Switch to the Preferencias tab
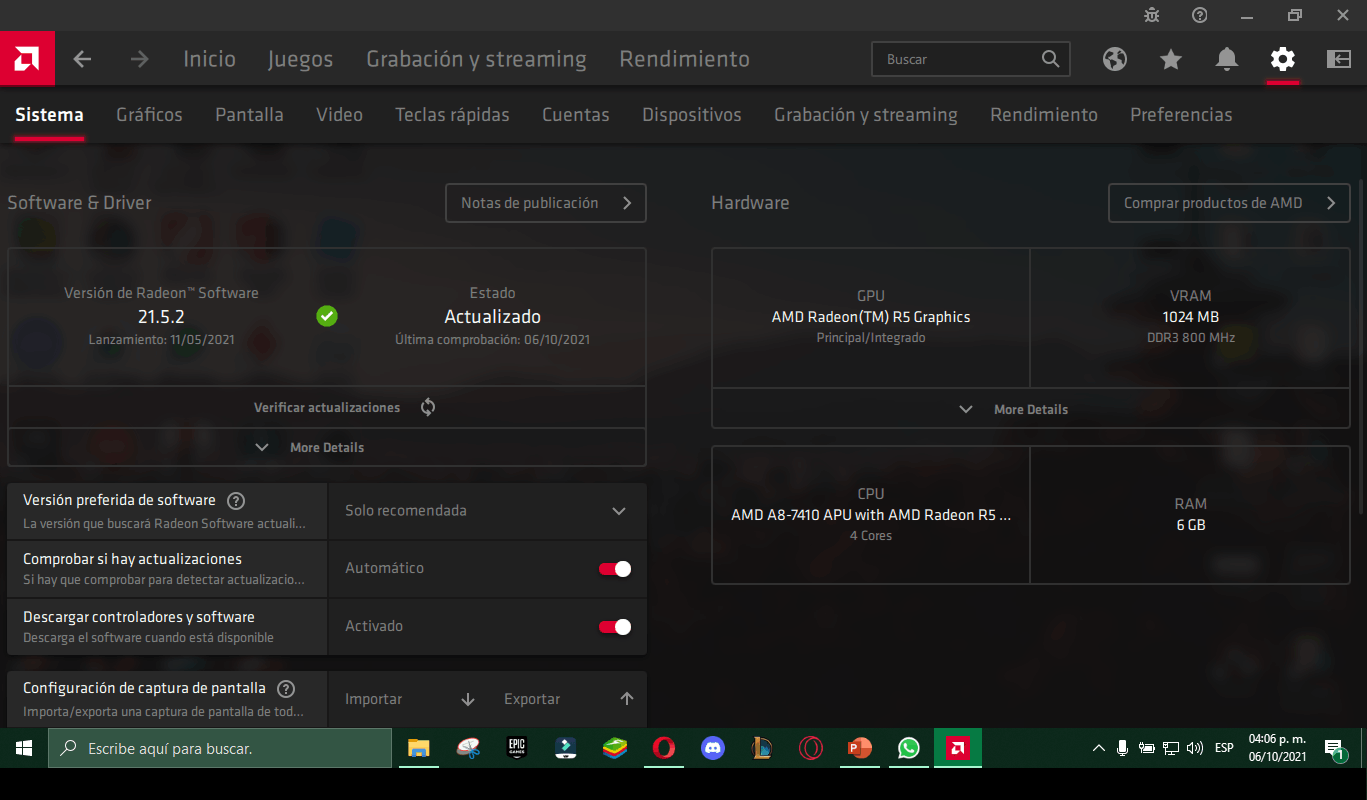Image resolution: width=1367 pixels, height=800 pixels. [1181, 115]
